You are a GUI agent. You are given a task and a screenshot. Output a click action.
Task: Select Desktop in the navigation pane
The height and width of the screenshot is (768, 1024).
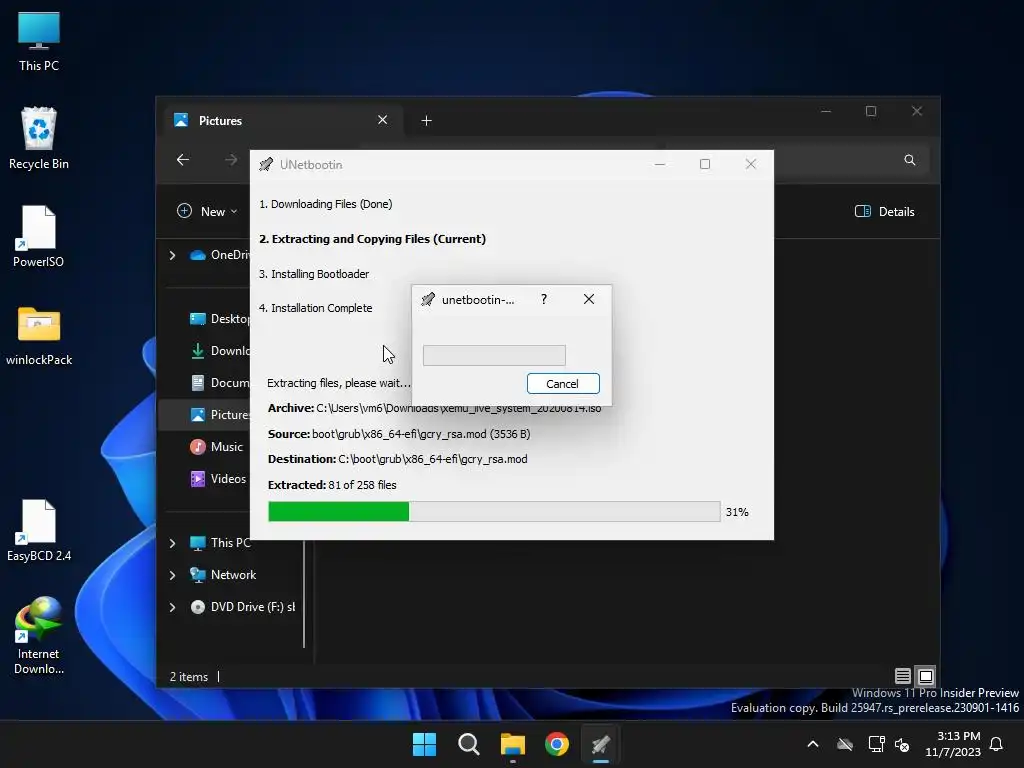coord(219,319)
